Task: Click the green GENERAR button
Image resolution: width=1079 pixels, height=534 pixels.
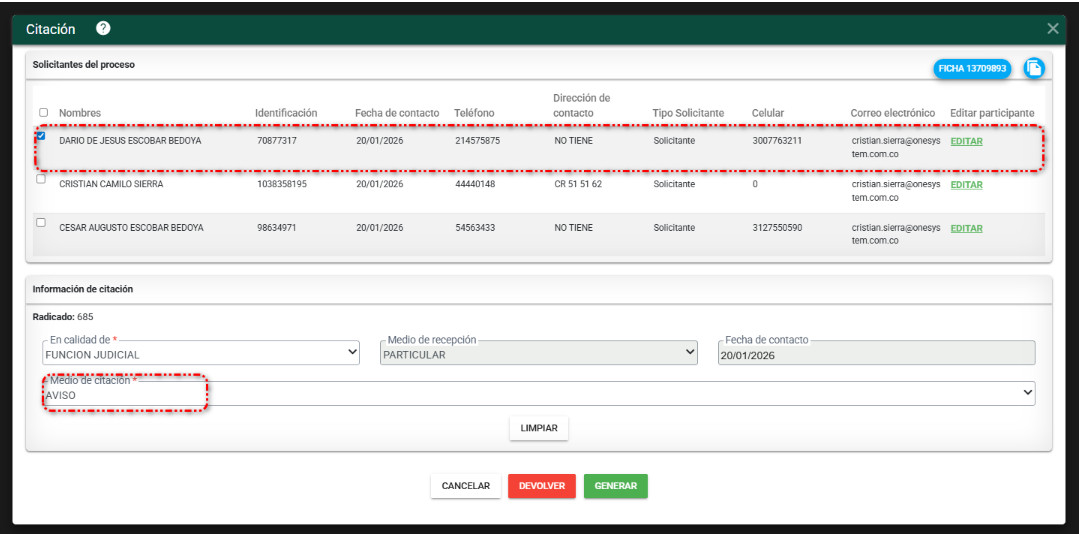Action: click(616, 486)
